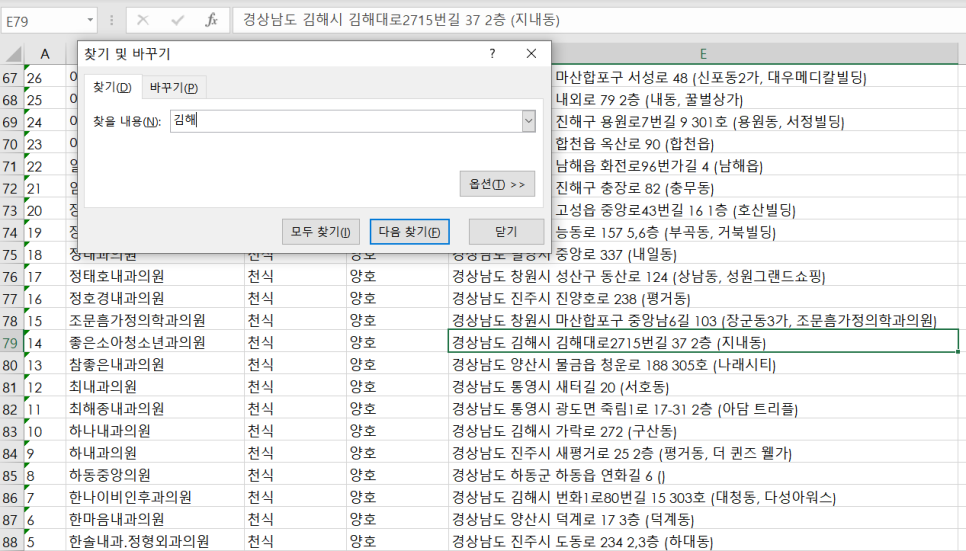Open the Insert Function fx icon

[x=211, y=20]
